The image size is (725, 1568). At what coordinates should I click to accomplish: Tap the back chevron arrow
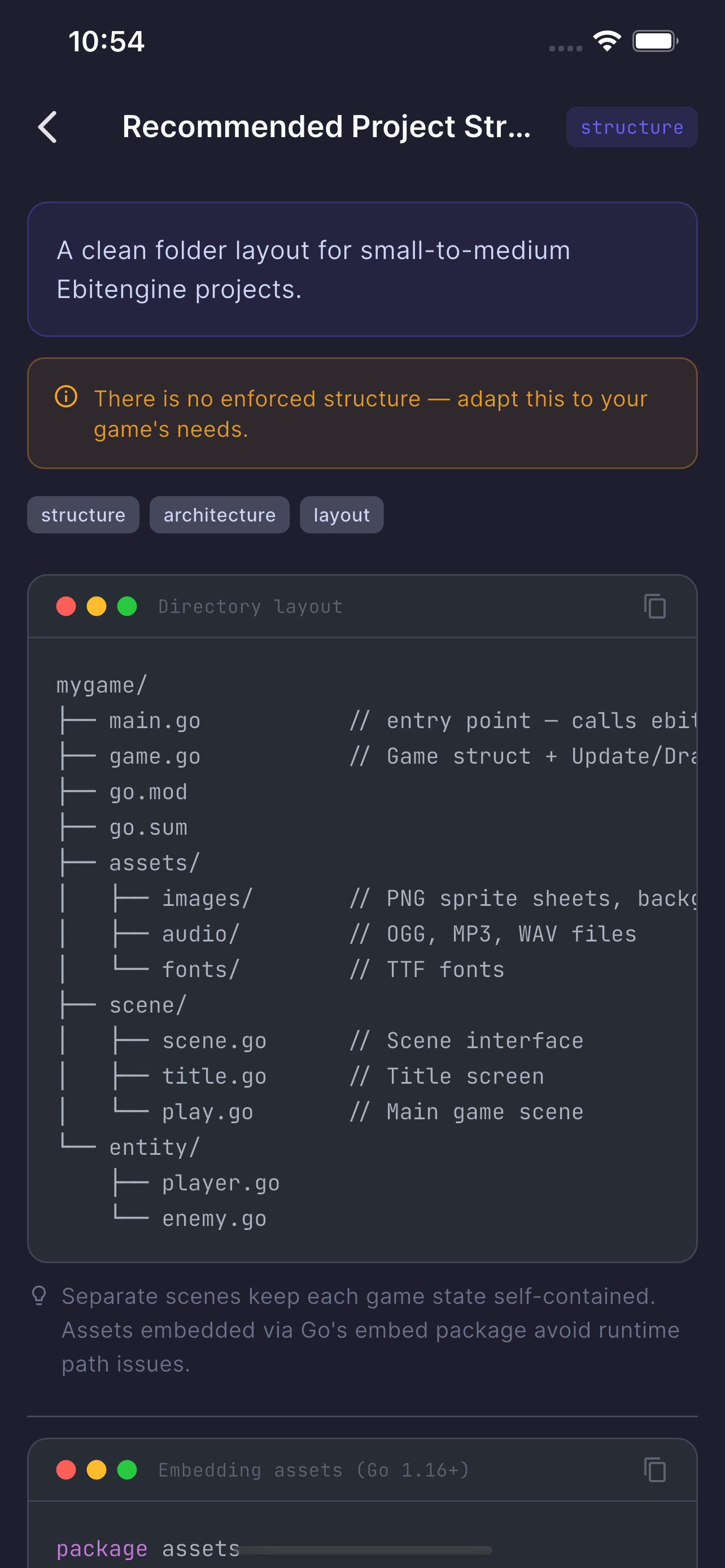(x=47, y=127)
